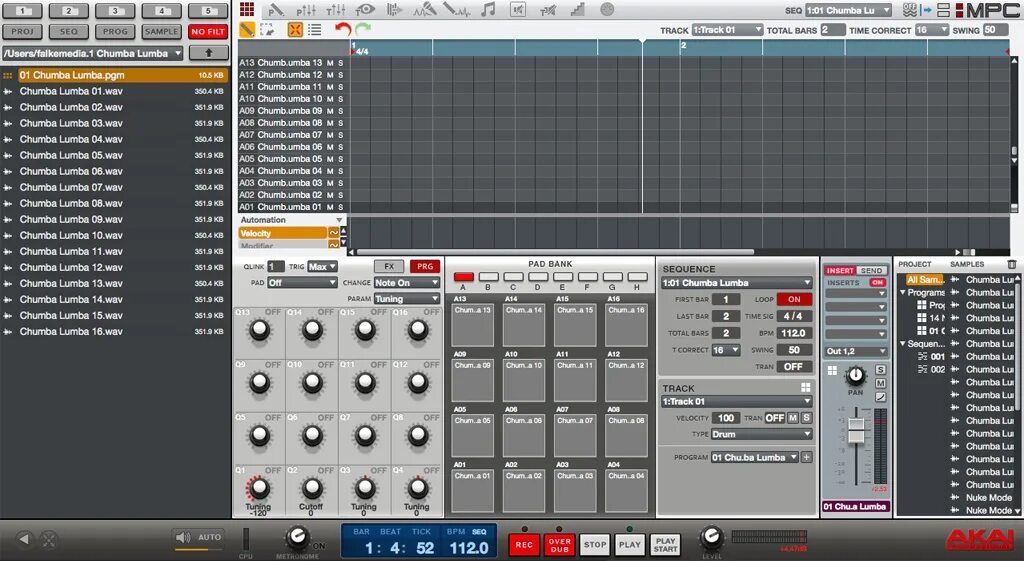Open Track View eye icon
The height and width of the screenshot is (561, 1024).
coord(365,9)
